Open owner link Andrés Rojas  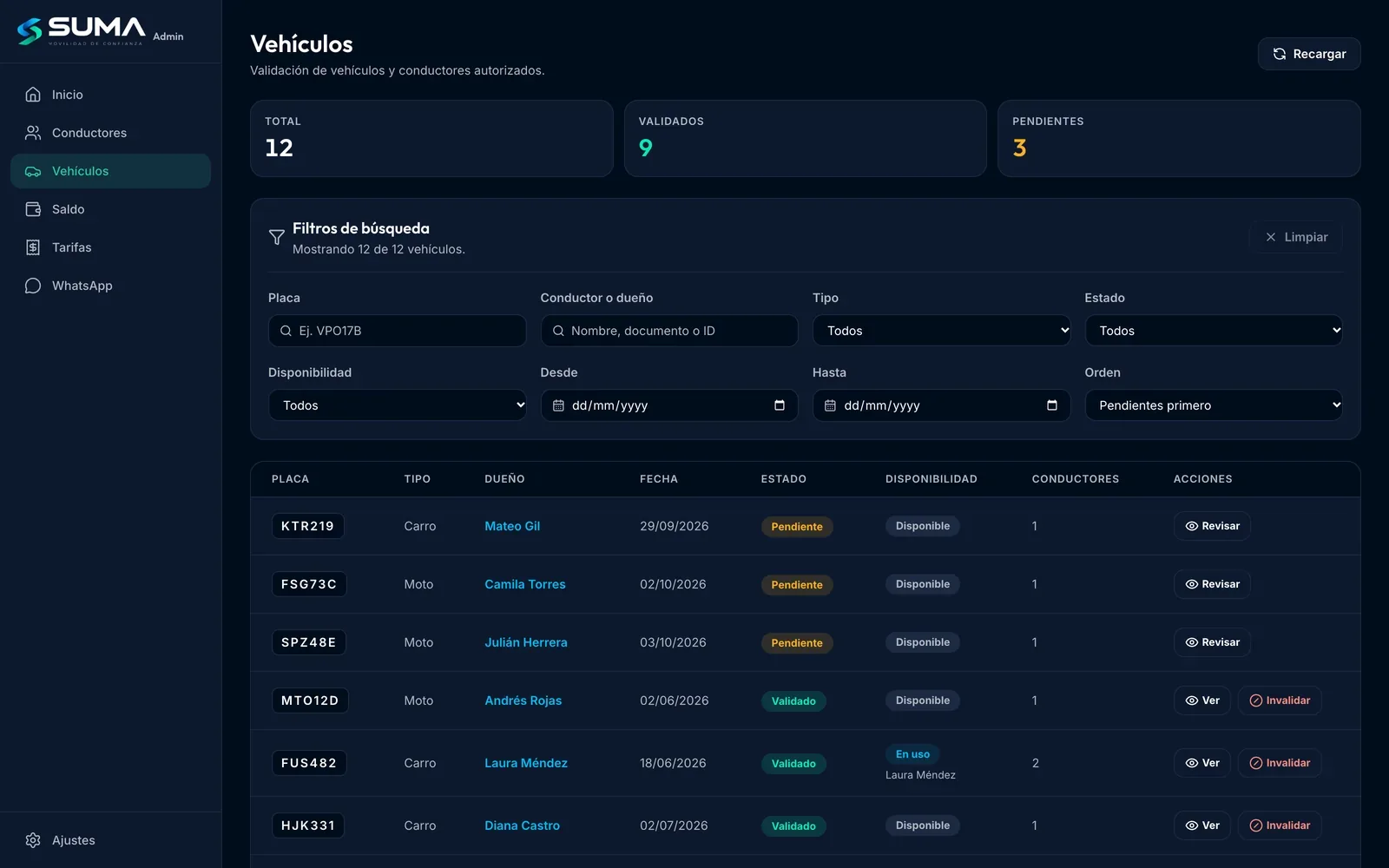coord(523,700)
